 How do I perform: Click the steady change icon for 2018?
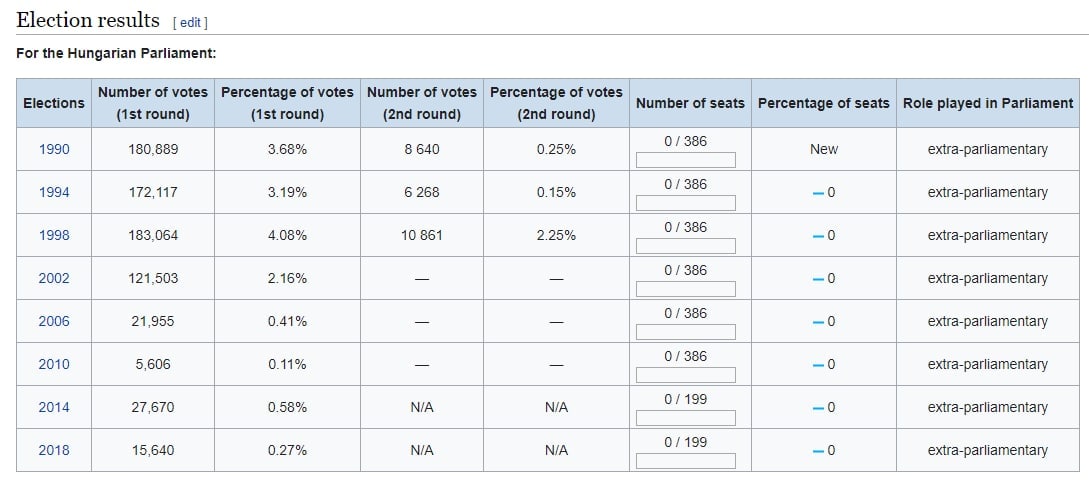(818, 451)
